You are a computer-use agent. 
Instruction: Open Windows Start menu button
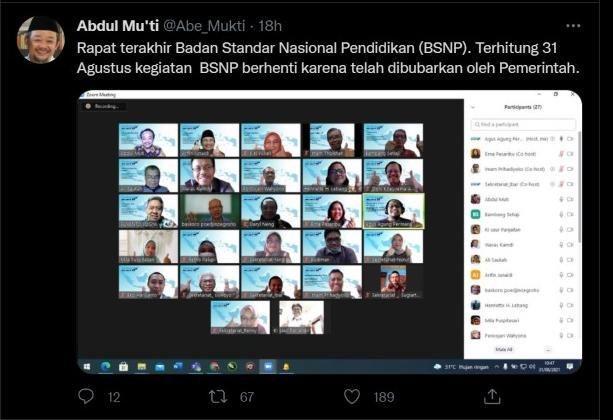pyautogui.click(x=87, y=366)
